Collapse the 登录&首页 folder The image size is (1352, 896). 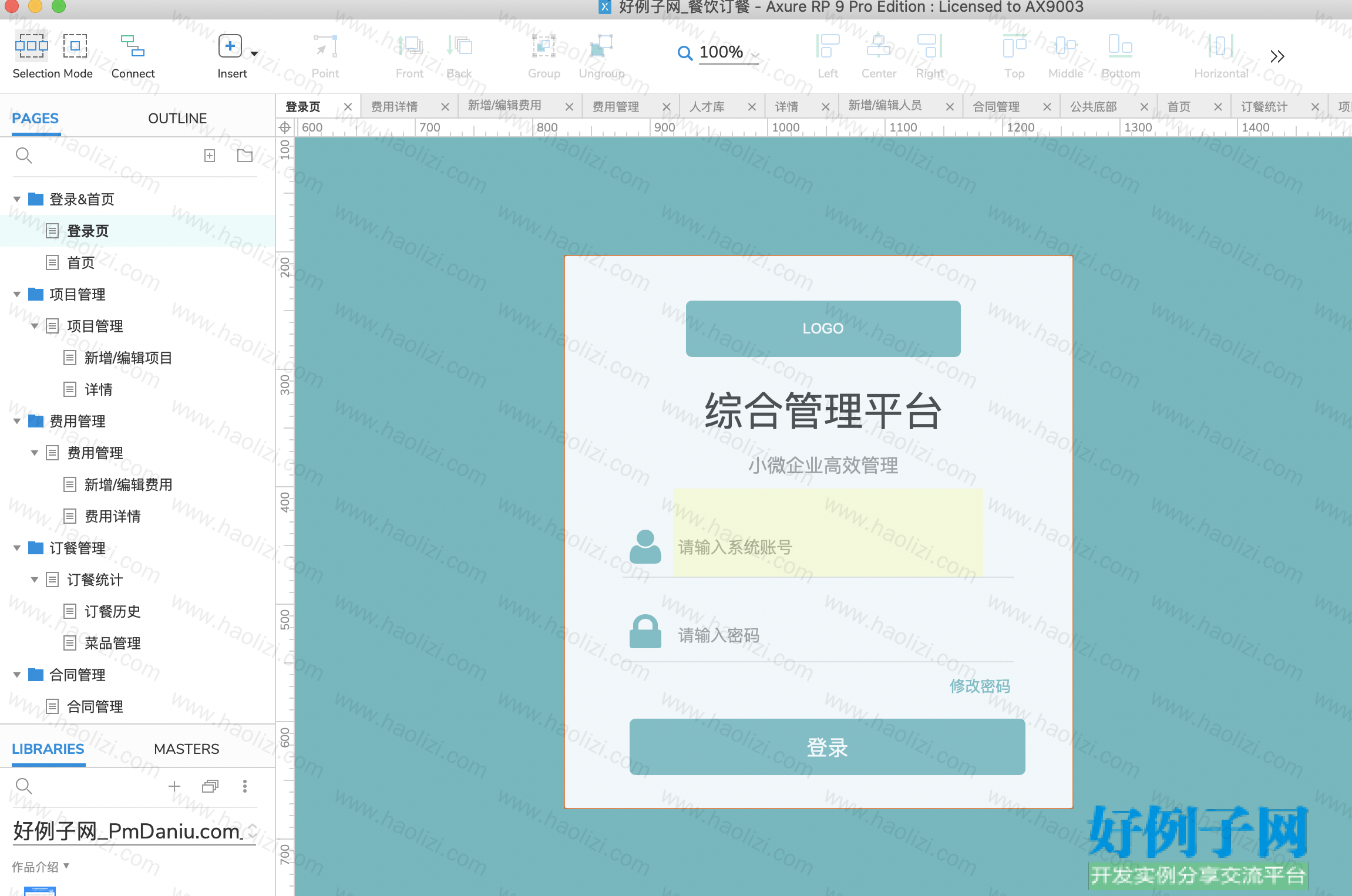point(17,199)
